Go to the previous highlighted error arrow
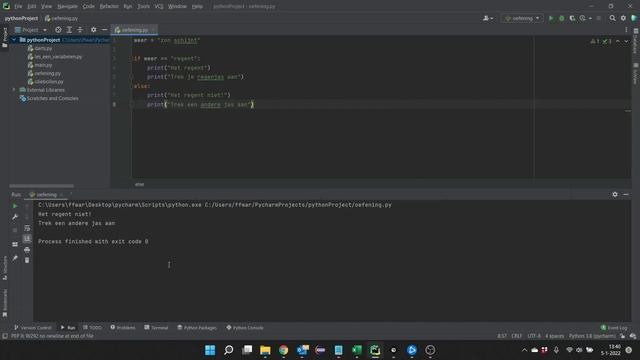 tap(618, 41)
